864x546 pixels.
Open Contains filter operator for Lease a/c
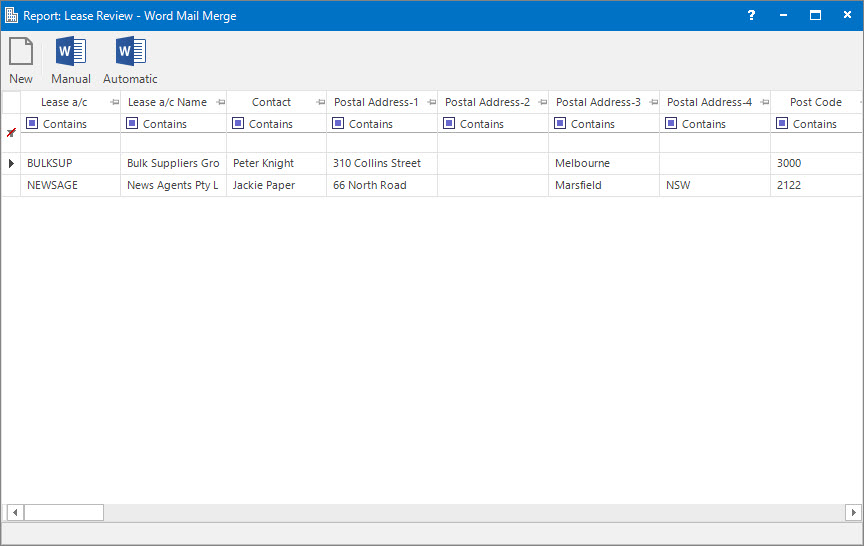pos(32,123)
